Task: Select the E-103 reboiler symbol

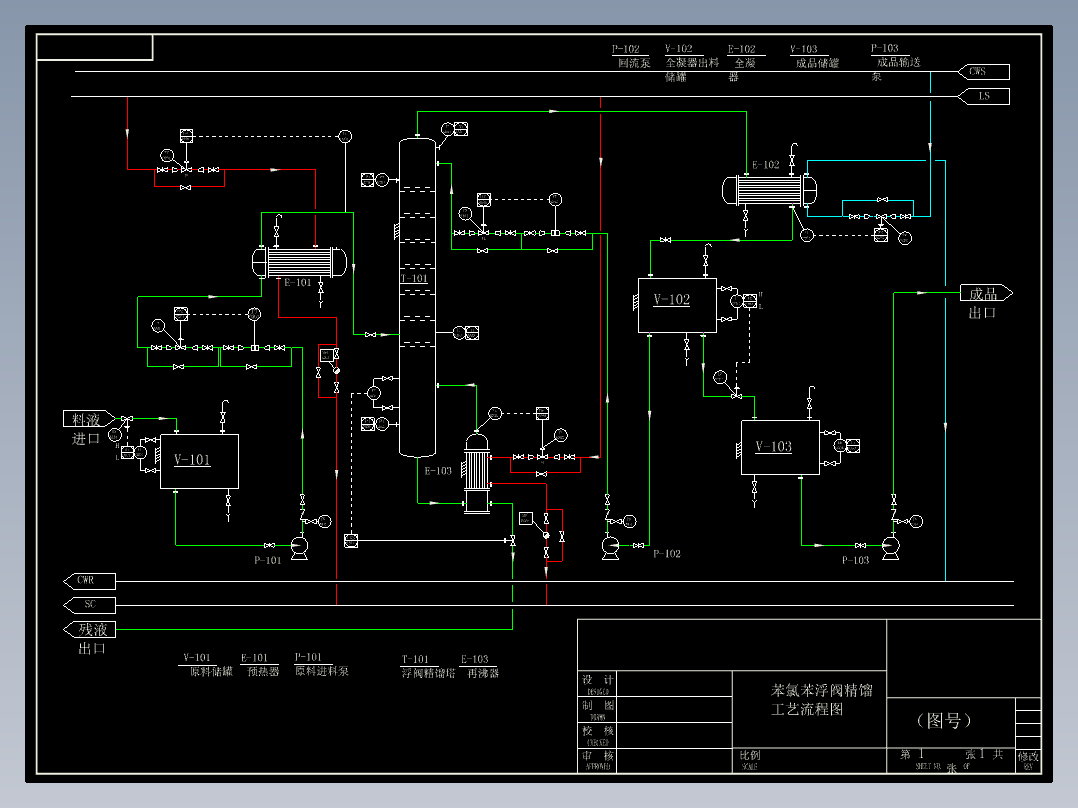Action: click(477, 474)
